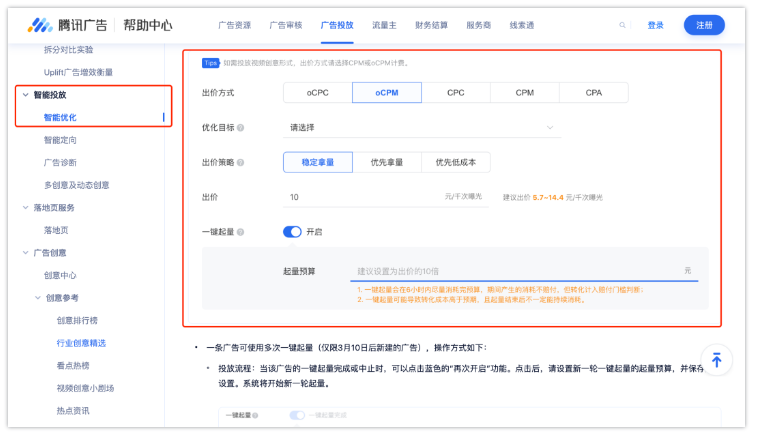760x438 pixels.
Task: Open the 广告审核 top tab
Action: 286,25
